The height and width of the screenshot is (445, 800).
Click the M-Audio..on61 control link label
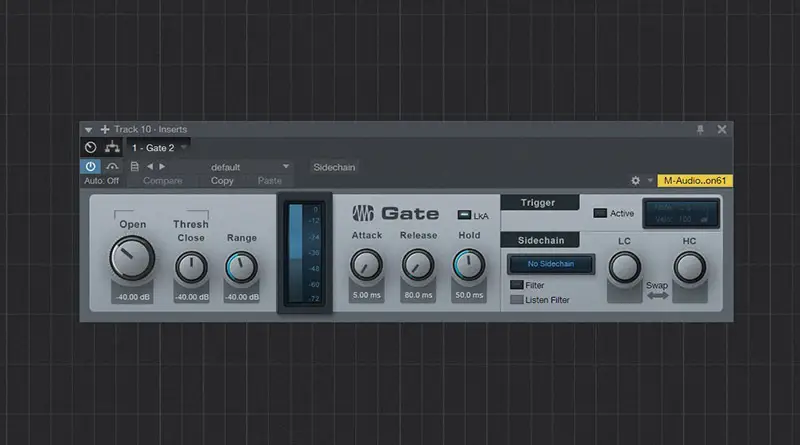pos(695,181)
